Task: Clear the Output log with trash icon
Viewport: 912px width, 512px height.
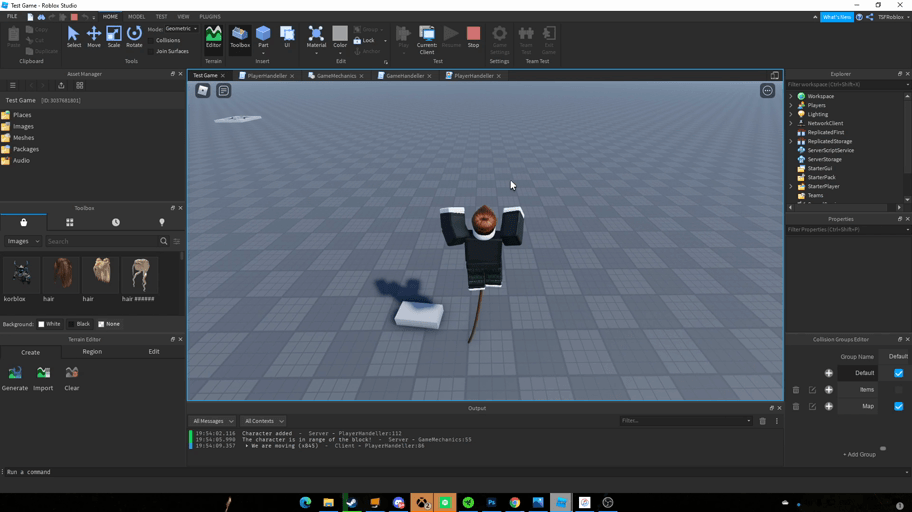Action: pyautogui.click(x=763, y=421)
